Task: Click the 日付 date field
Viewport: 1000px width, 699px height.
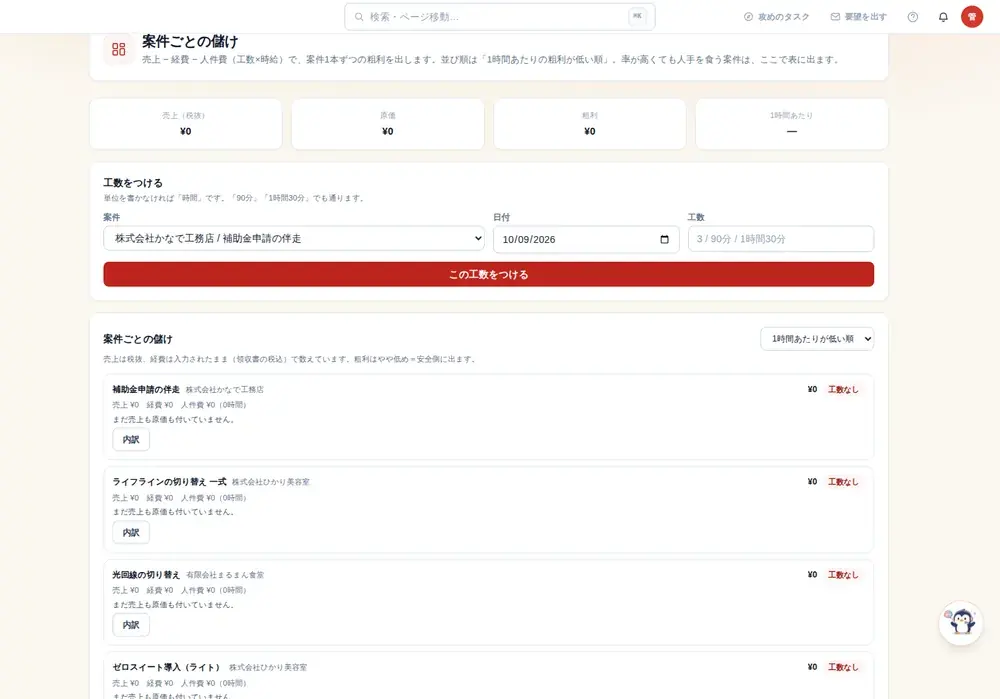Action: coord(585,239)
